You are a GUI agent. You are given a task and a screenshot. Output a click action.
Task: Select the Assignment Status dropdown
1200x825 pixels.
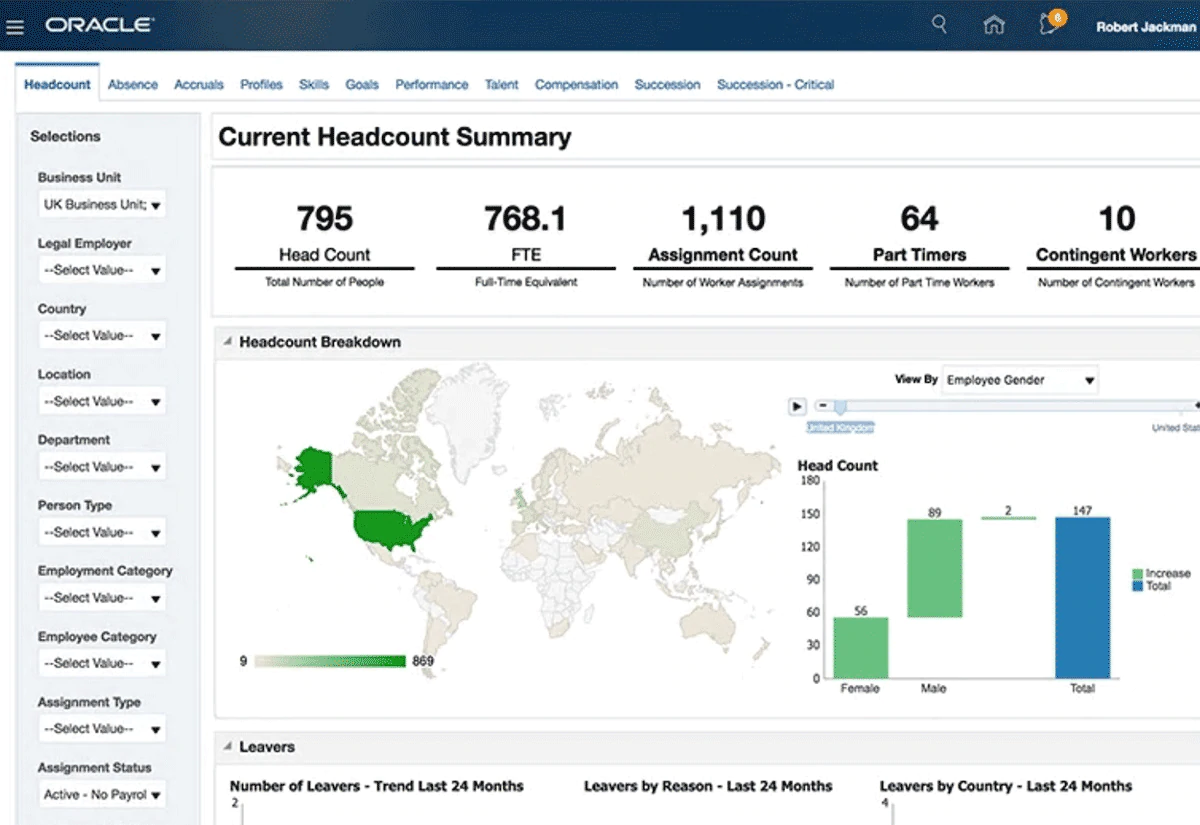[x=102, y=795]
